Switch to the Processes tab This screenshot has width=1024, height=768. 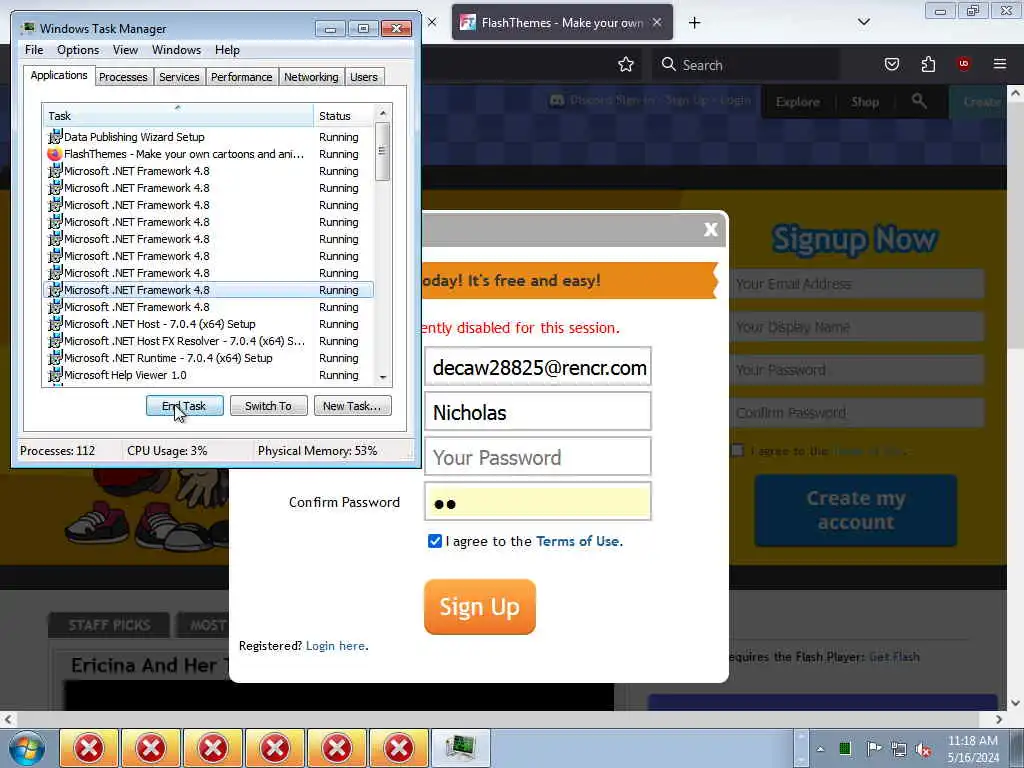click(123, 77)
